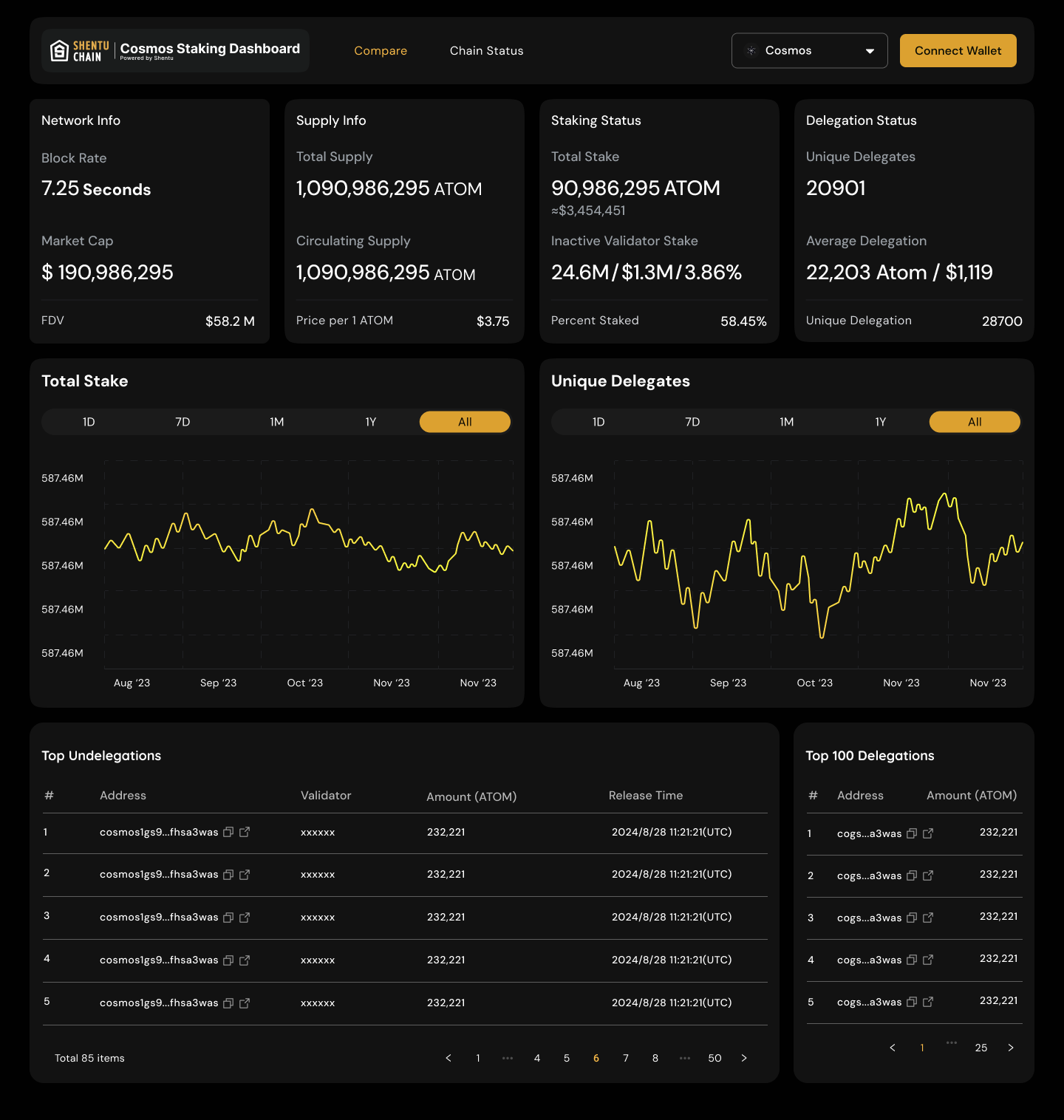Open the Cosmos chain selector dropdown

809,51
